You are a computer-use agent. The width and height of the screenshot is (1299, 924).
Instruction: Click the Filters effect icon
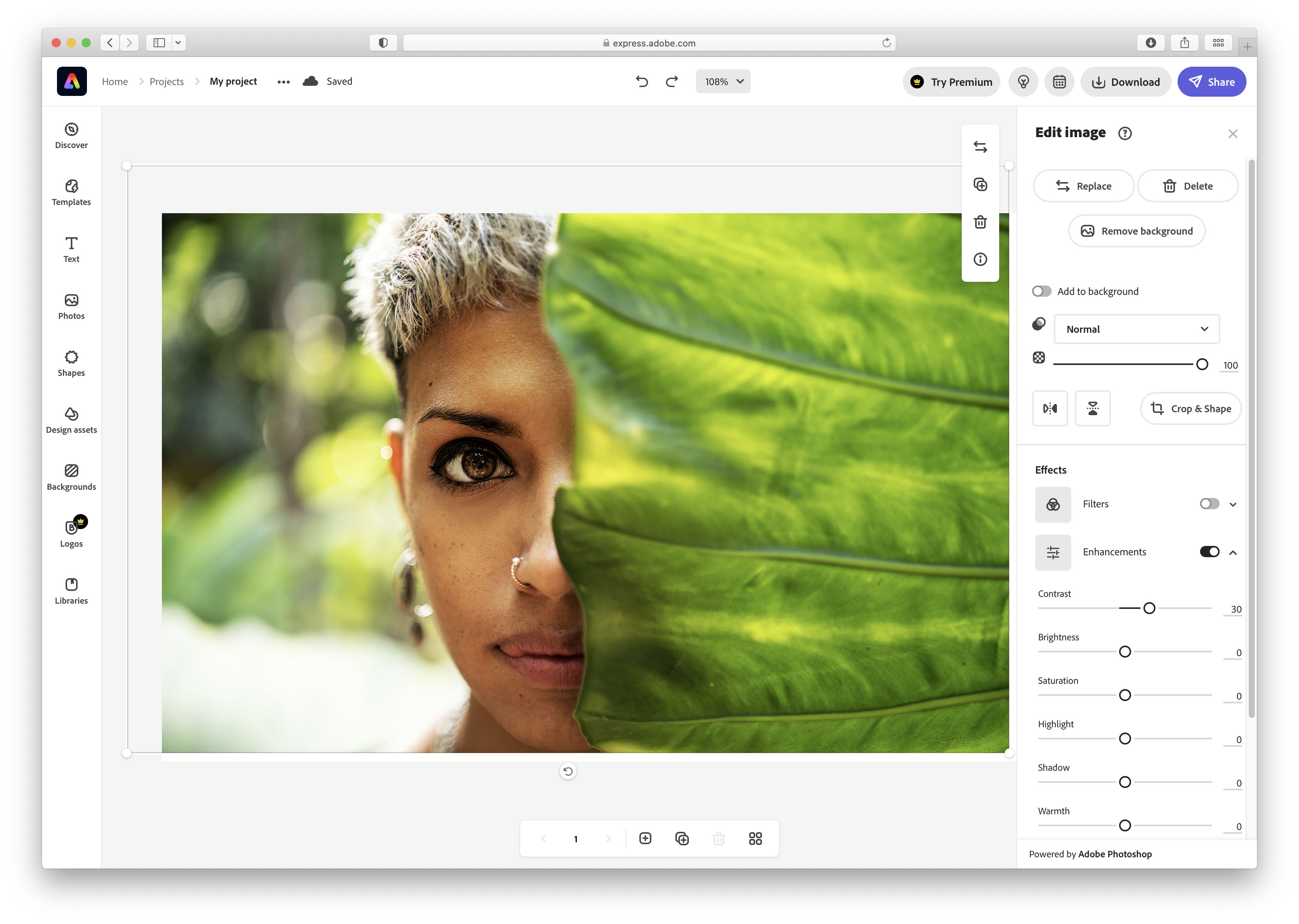1053,505
